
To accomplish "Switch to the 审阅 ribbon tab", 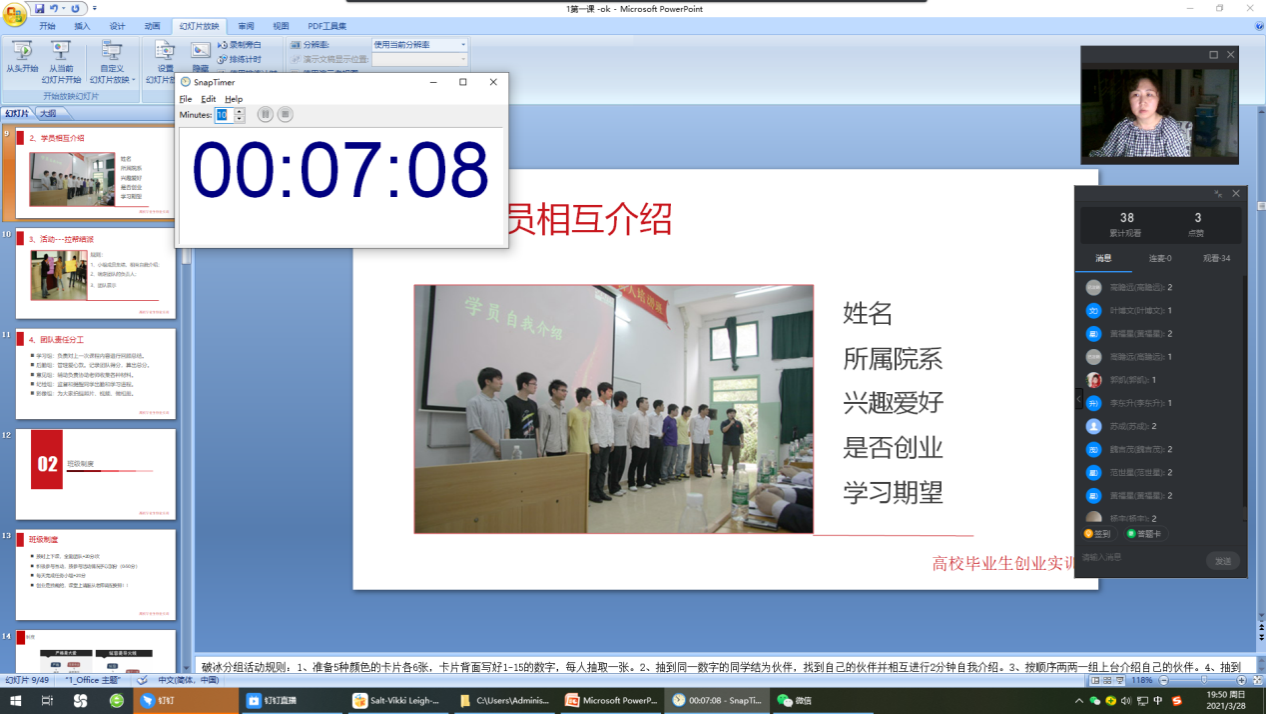I will [x=245, y=26].
